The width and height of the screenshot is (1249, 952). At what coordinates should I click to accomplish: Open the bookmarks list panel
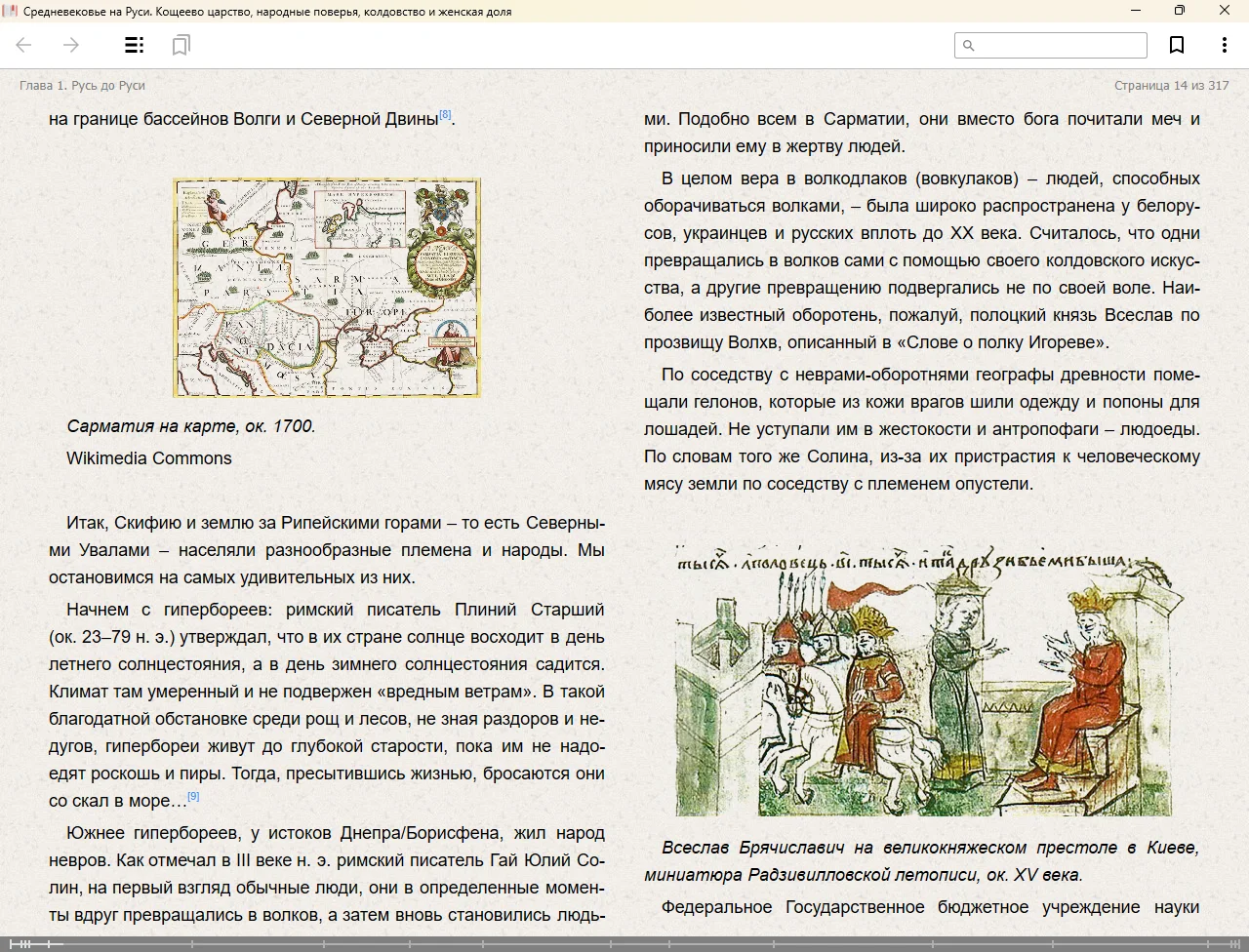(x=181, y=45)
